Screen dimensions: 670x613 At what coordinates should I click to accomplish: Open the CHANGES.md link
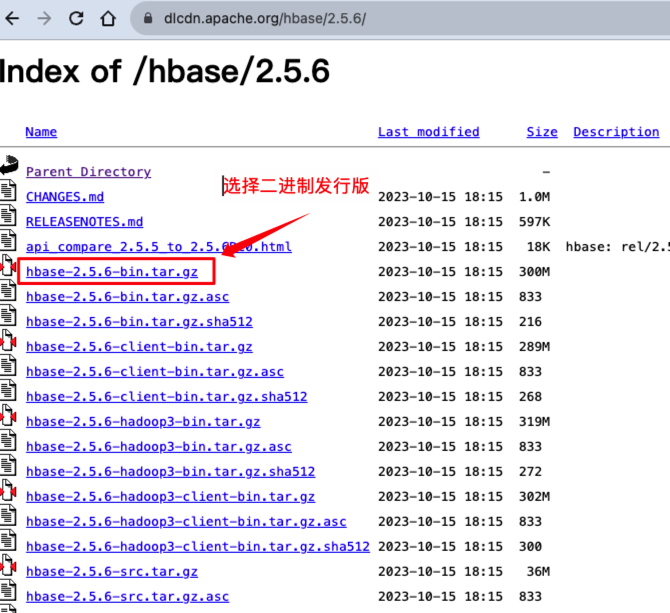pos(65,197)
